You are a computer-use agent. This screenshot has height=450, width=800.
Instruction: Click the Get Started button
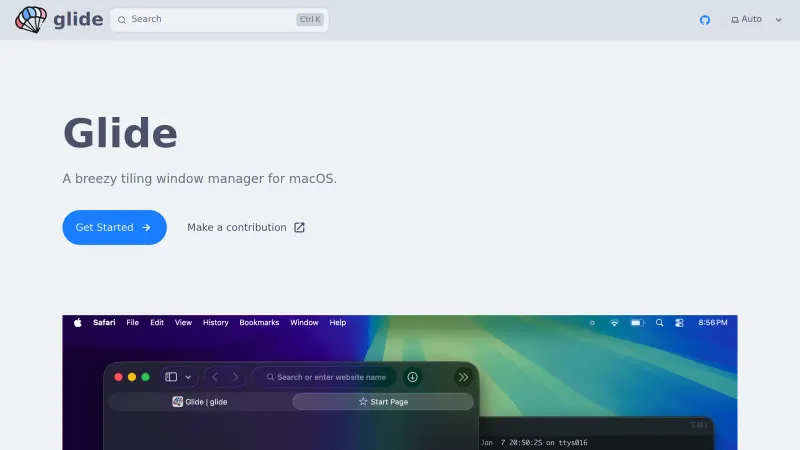pyautogui.click(x=114, y=227)
